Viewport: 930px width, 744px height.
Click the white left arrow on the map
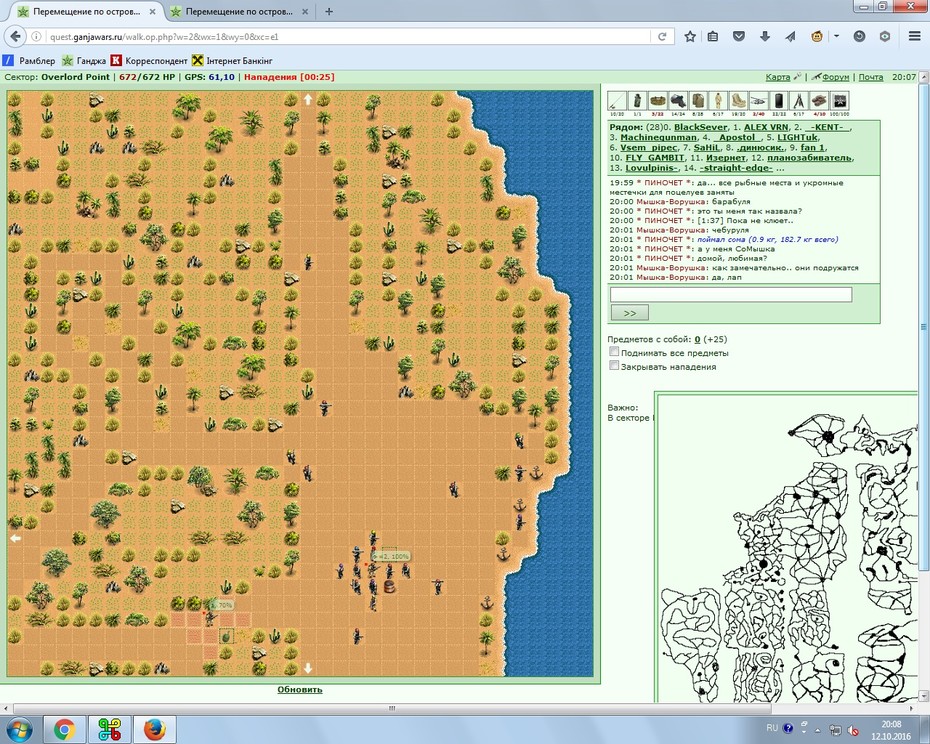click(x=15, y=538)
